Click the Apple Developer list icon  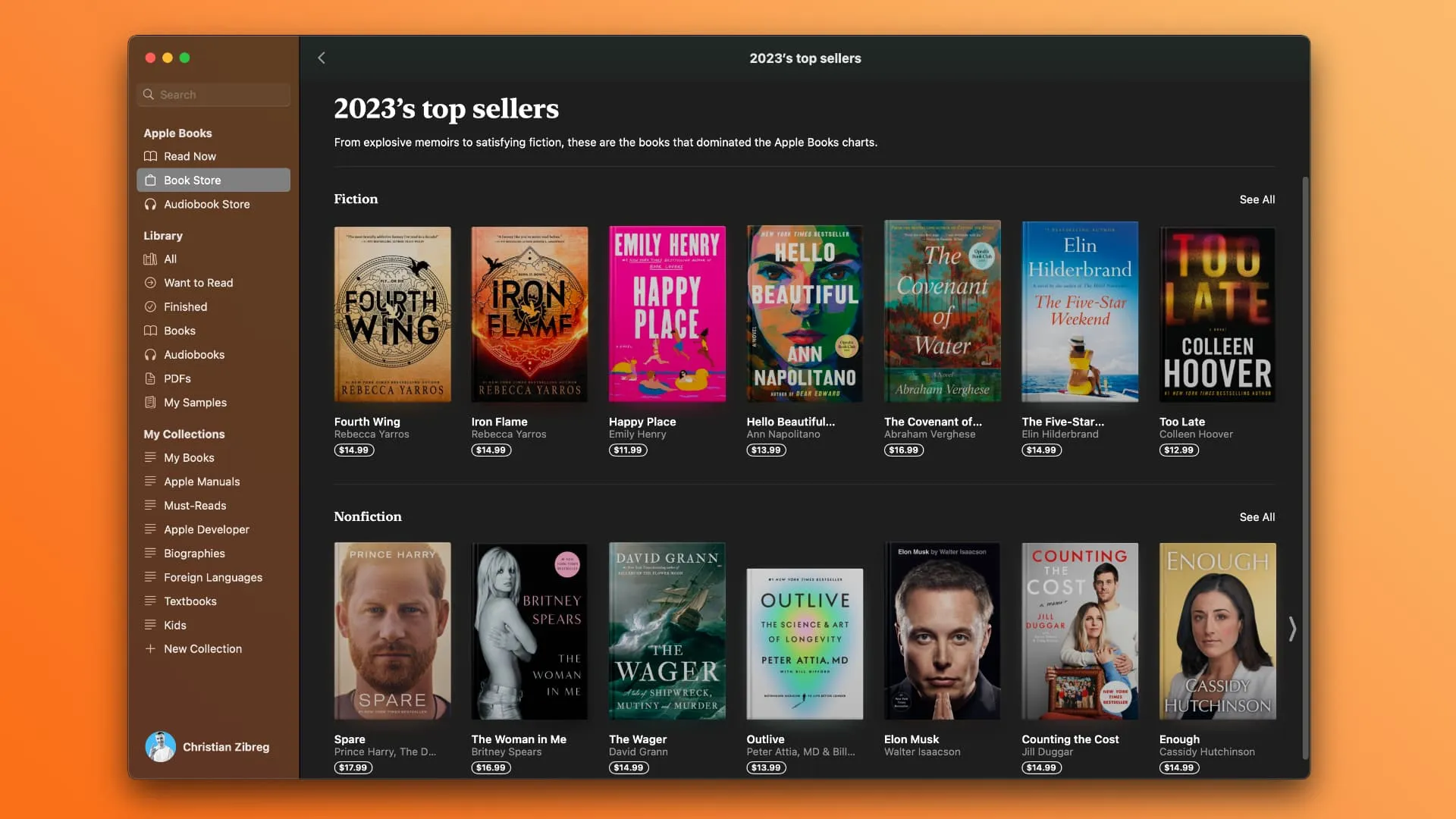tap(150, 529)
